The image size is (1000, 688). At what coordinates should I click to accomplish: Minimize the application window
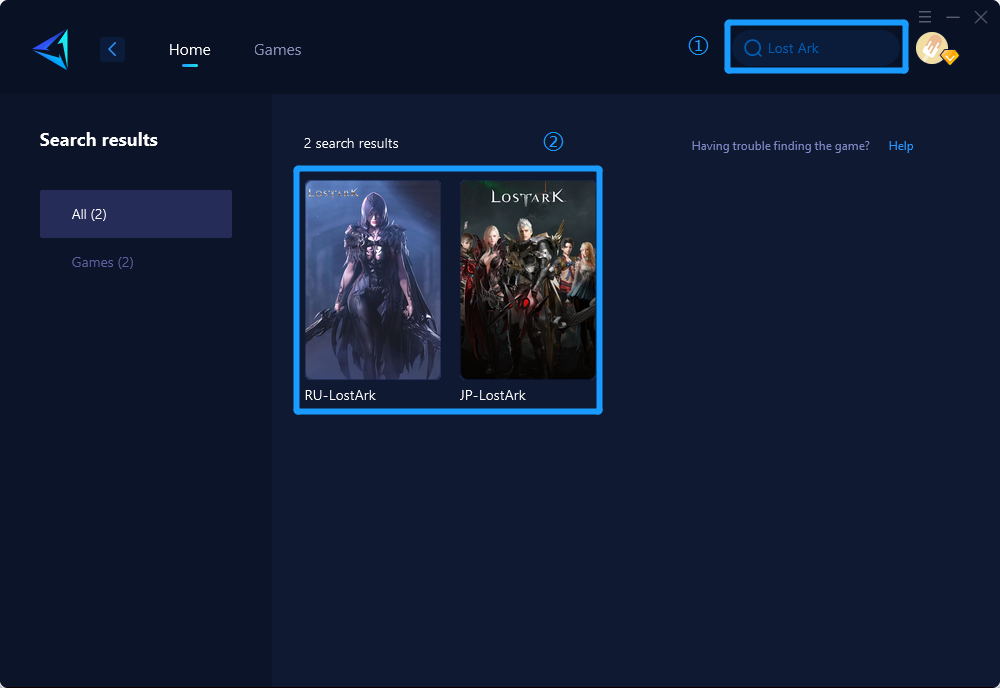pos(953,17)
